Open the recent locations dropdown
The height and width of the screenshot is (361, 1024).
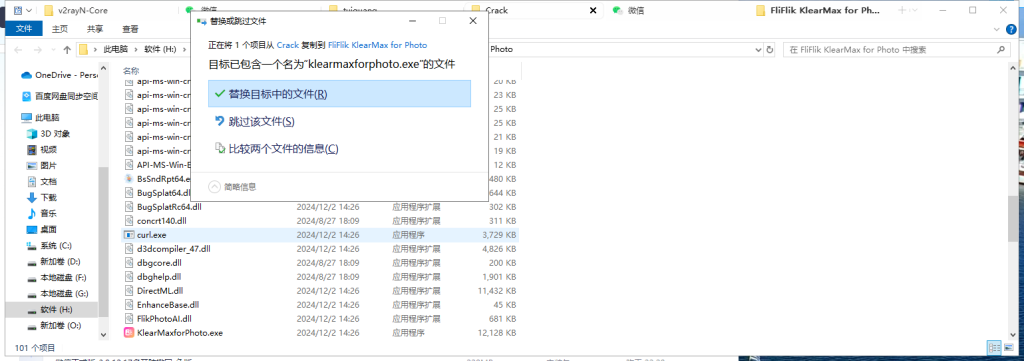53,50
